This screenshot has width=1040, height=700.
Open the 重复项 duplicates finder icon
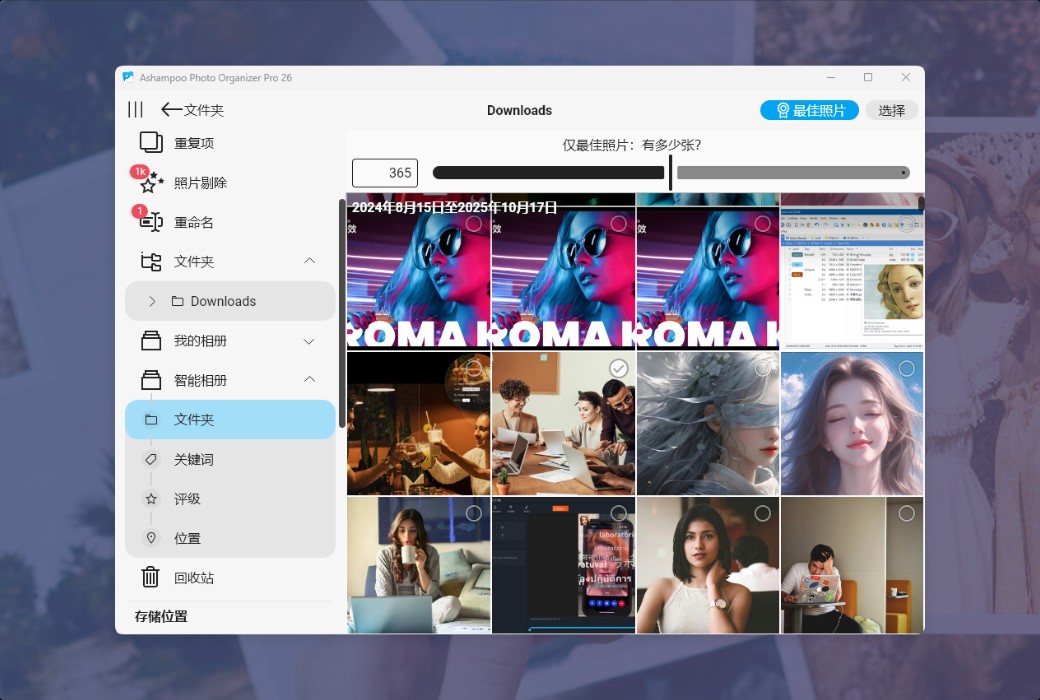pos(151,142)
